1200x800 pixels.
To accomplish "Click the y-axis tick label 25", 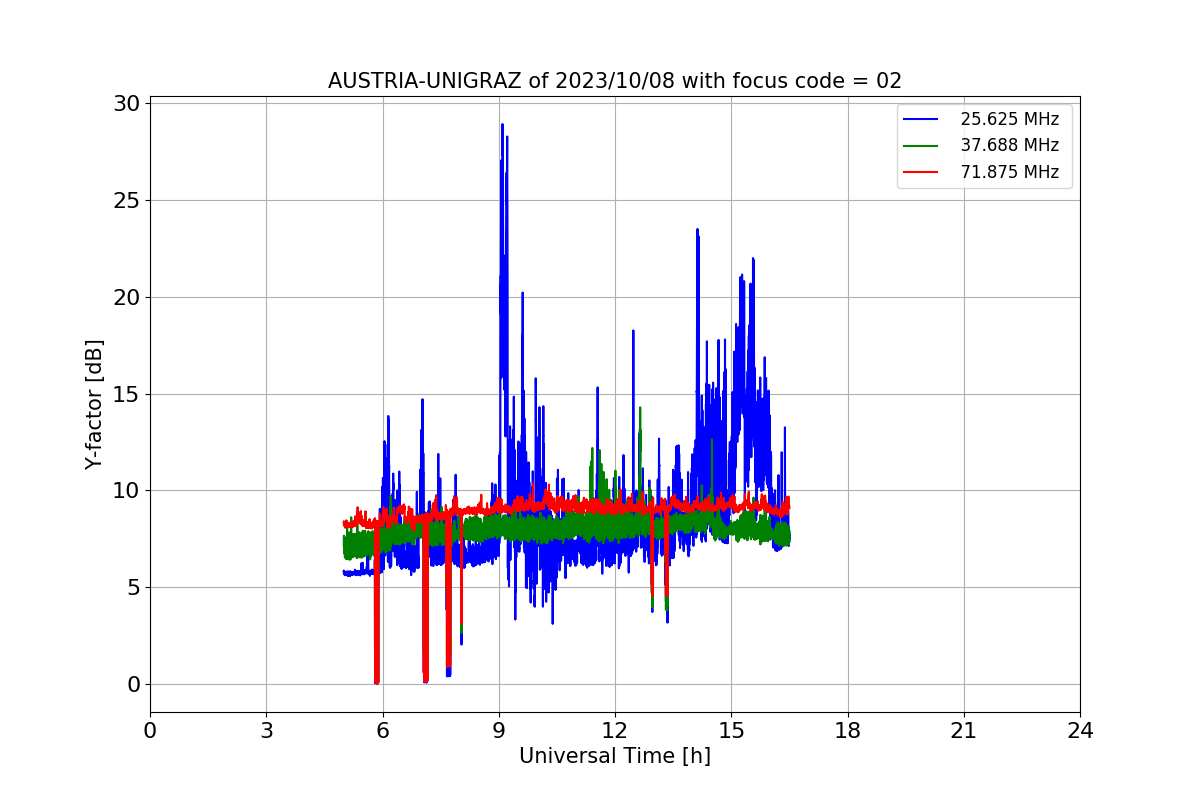I will tap(128, 200).
